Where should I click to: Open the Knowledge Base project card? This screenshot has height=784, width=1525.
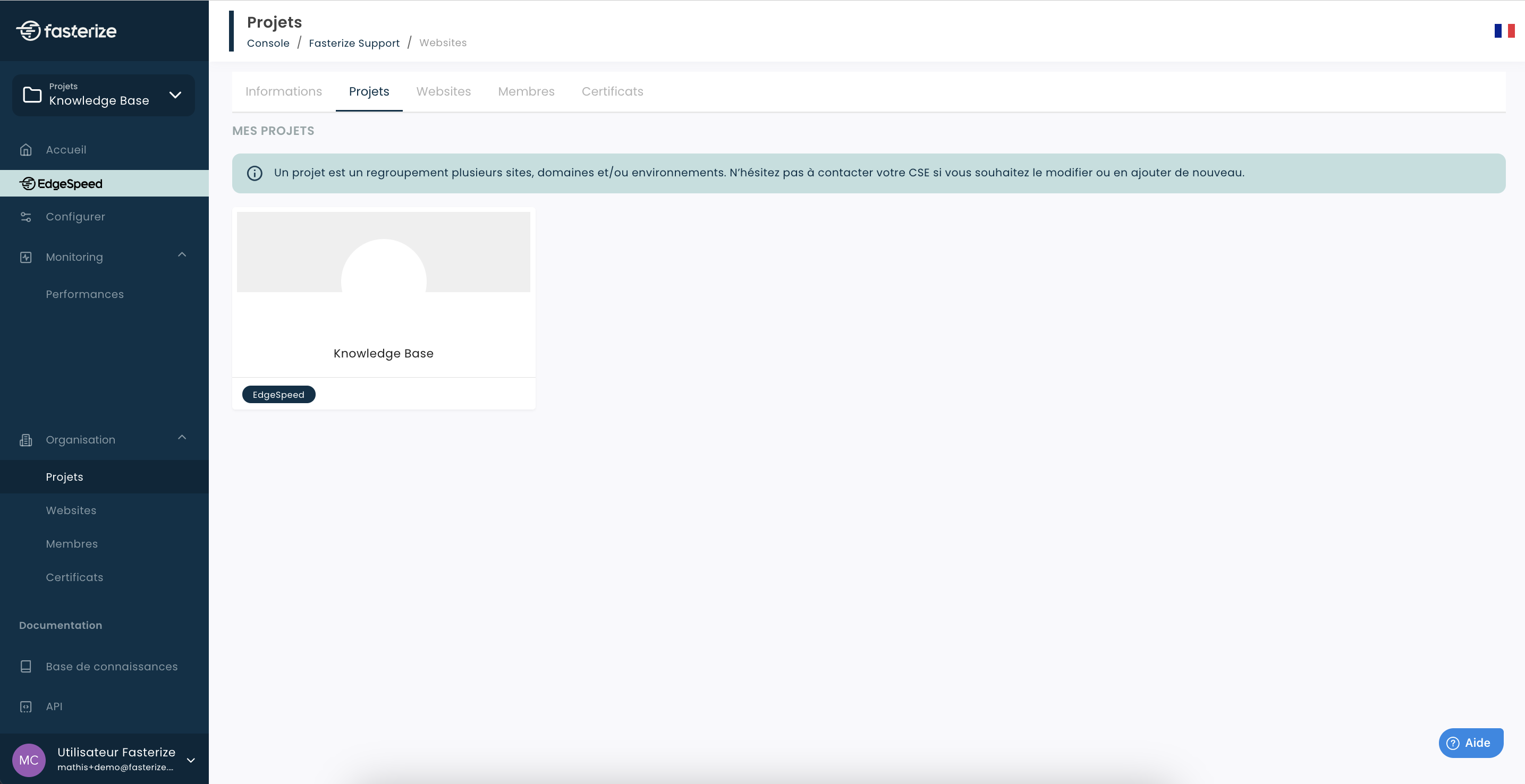tap(383, 294)
